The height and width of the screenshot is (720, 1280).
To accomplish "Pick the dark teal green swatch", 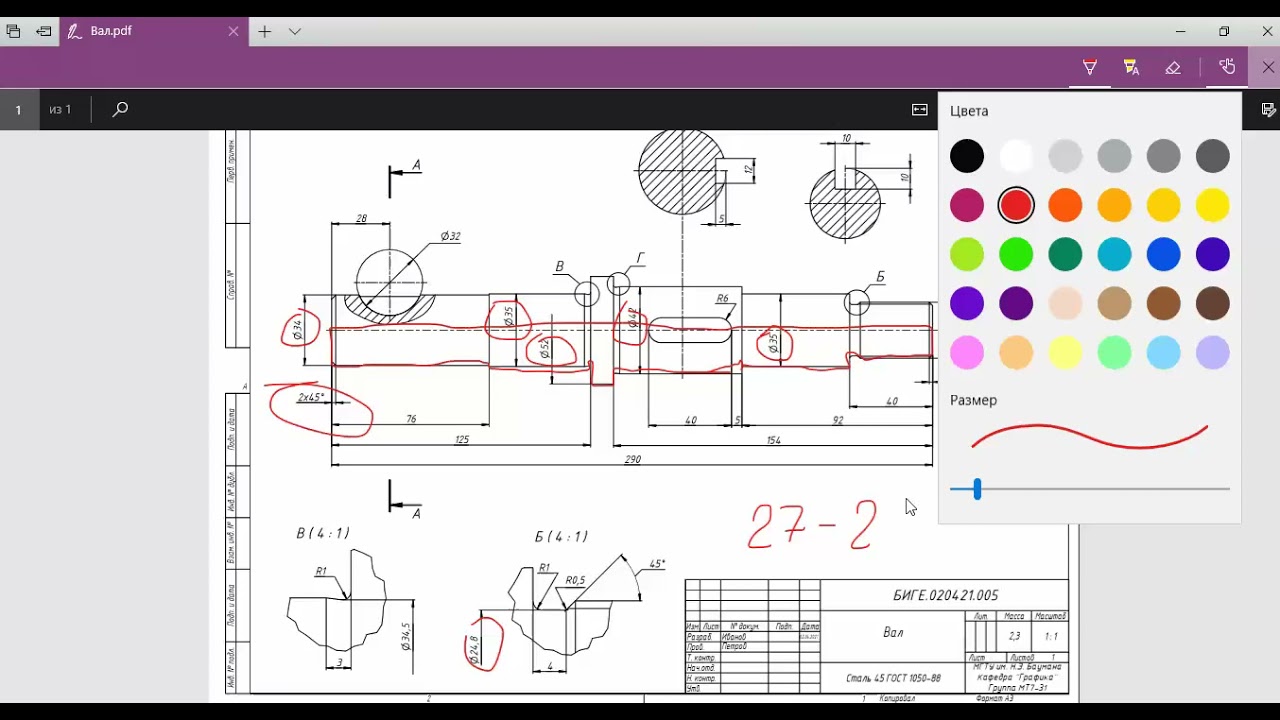I will pyautogui.click(x=1065, y=254).
